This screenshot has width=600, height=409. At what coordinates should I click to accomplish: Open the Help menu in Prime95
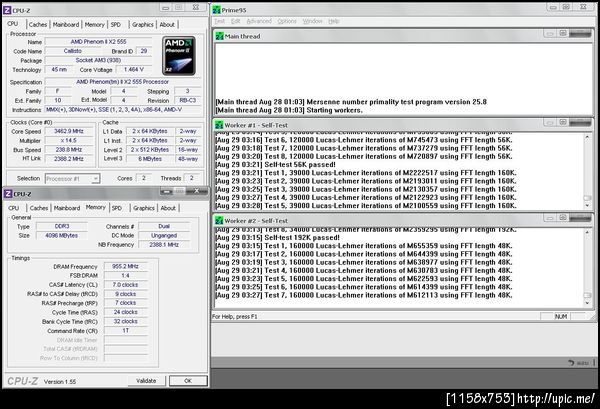pyautogui.click(x=334, y=21)
